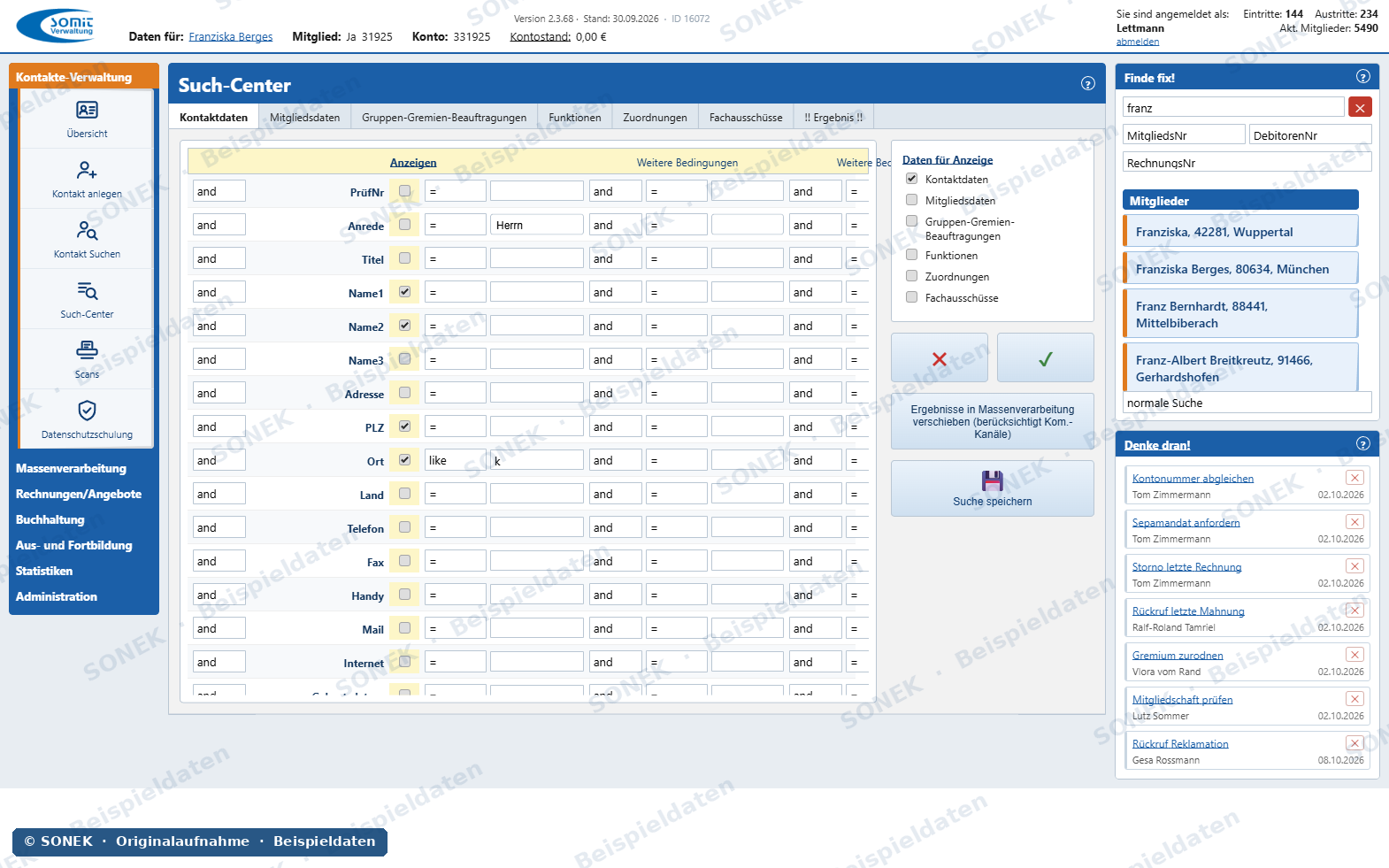Click the Suche speichern floppy disk button
The height and width of the screenshot is (868, 1389).
pos(993,488)
